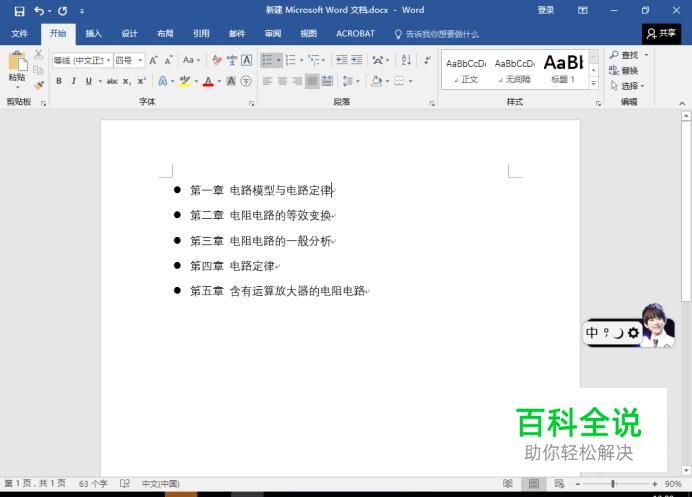Paste clipboard contents with the 粘贴 button
Screen dimensions: 692x497
[17, 68]
